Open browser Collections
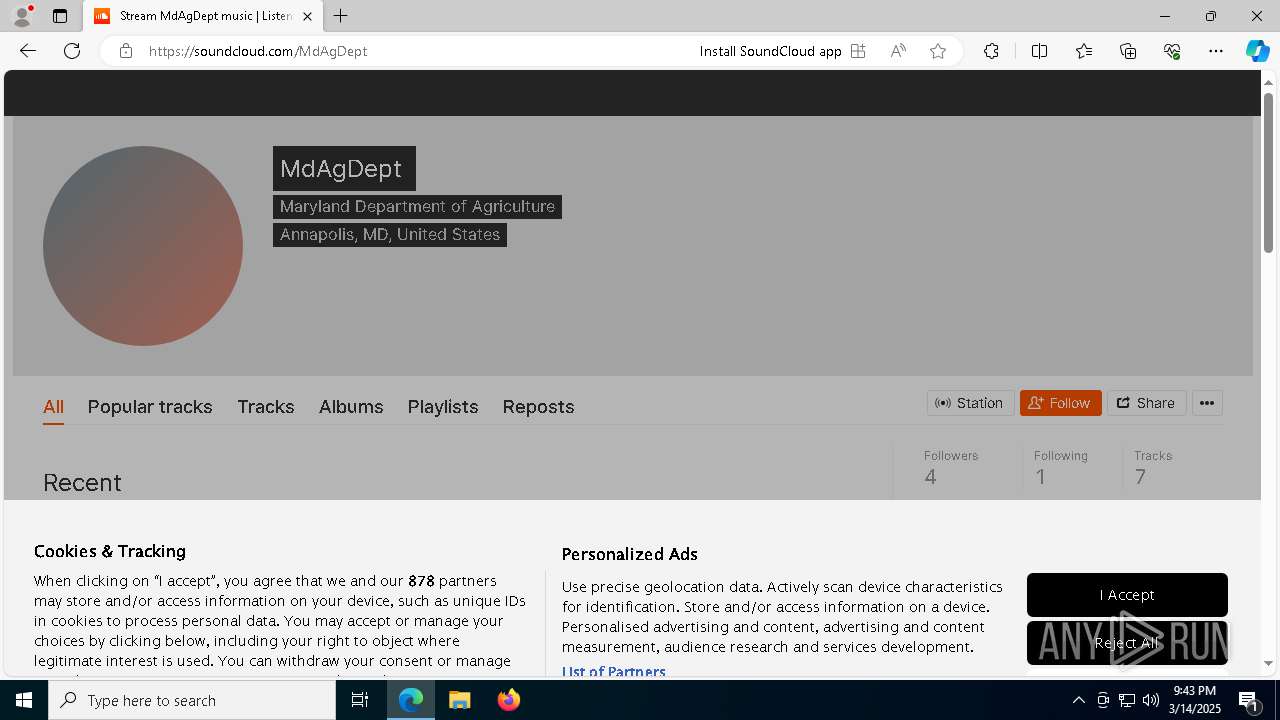This screenshot has height=720, width=1280. pos(1128,51)
